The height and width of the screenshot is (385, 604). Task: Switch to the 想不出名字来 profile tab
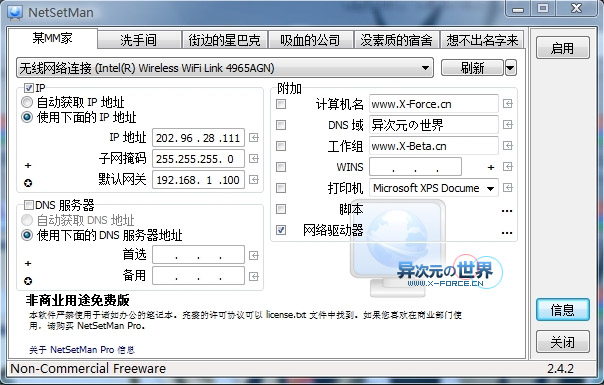pos(482,40)
